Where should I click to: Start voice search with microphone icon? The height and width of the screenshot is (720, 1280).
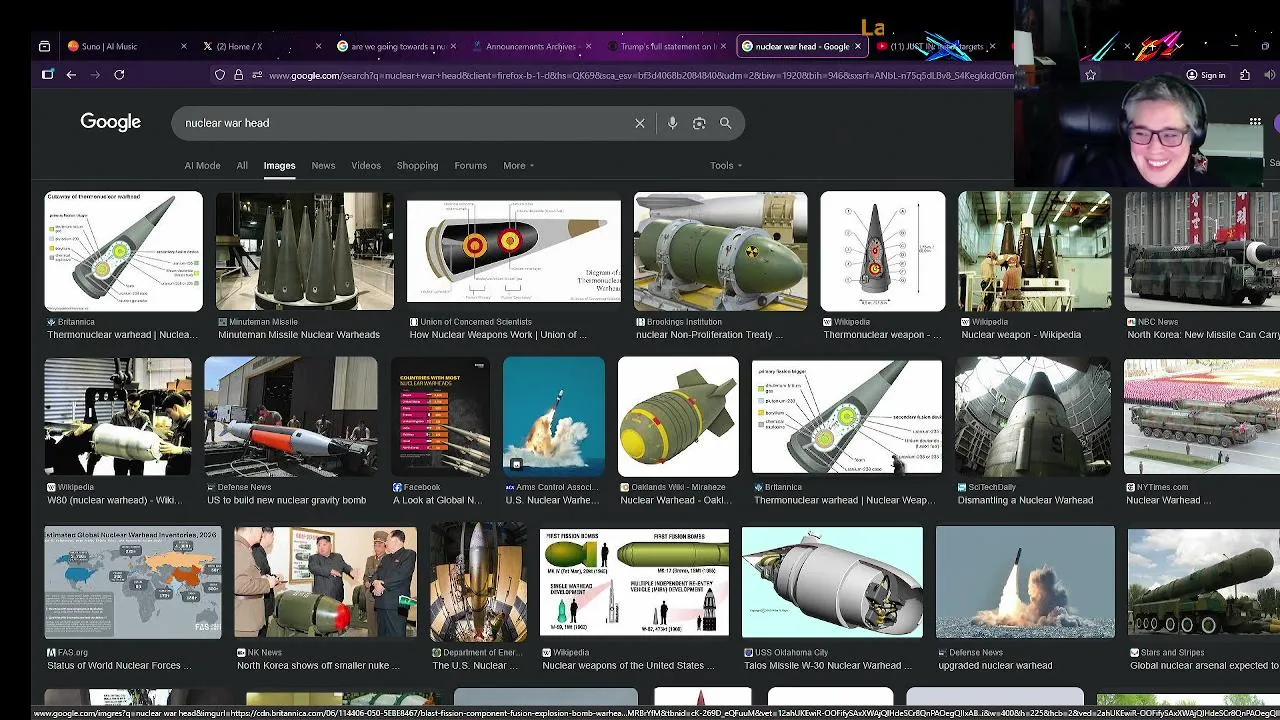coord(672,123)
